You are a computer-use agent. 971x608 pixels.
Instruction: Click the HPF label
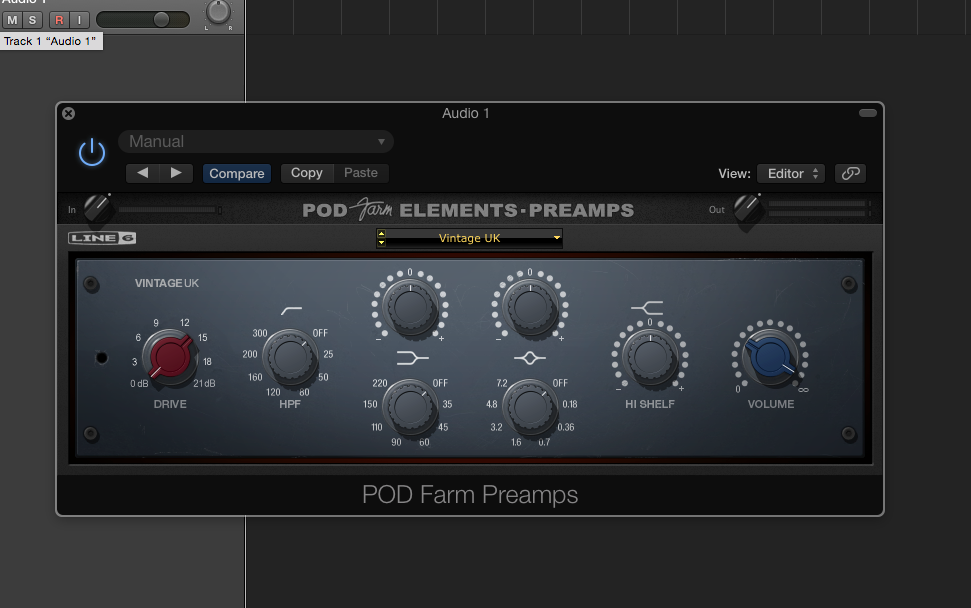pos(290,404)
